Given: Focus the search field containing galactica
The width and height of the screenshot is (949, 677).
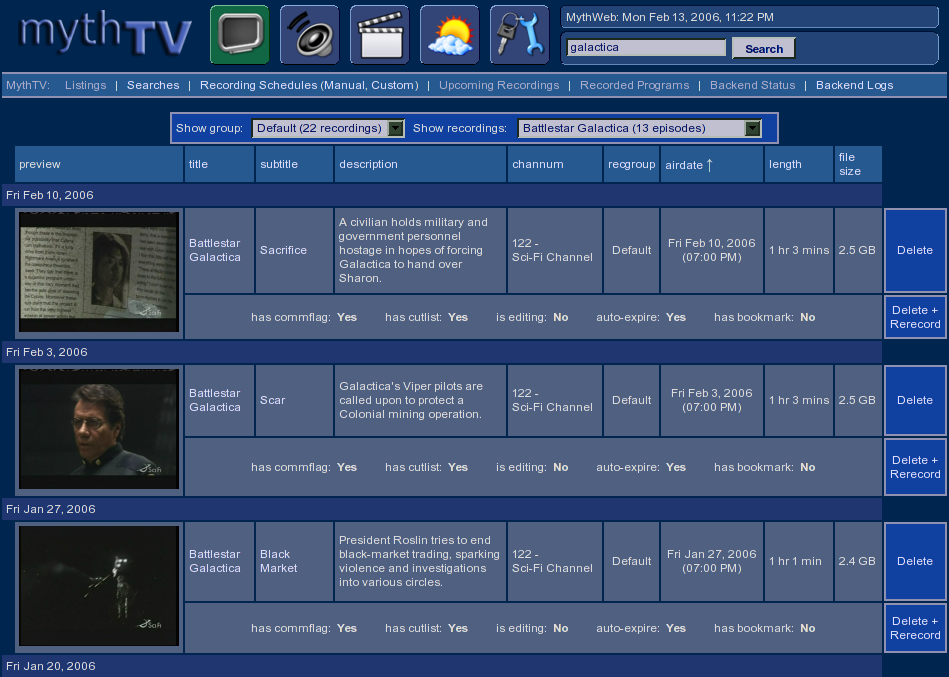Looking at the screenshot, I should pos(646,47).
